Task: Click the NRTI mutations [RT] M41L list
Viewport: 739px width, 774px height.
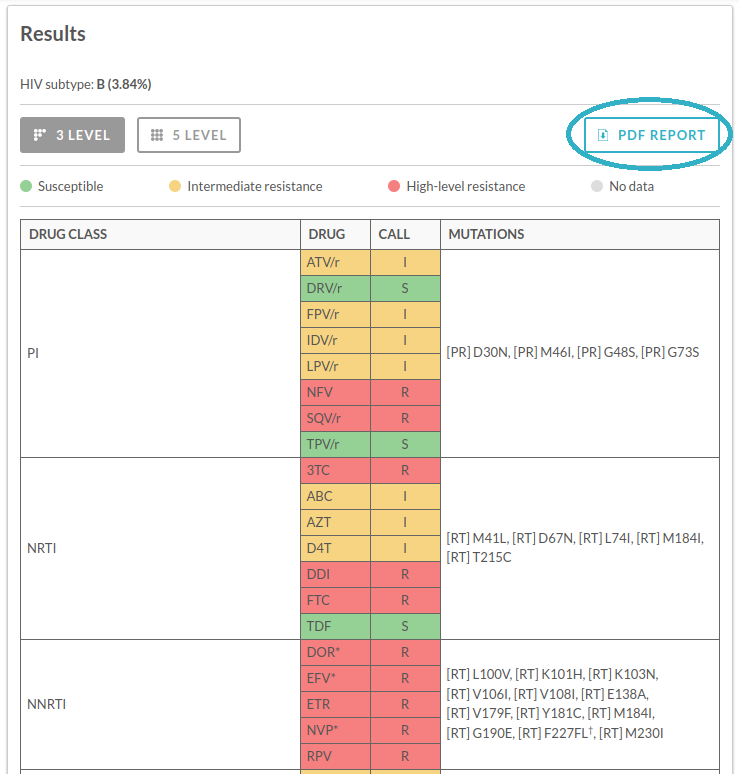Action: click(x=575, y=547)
